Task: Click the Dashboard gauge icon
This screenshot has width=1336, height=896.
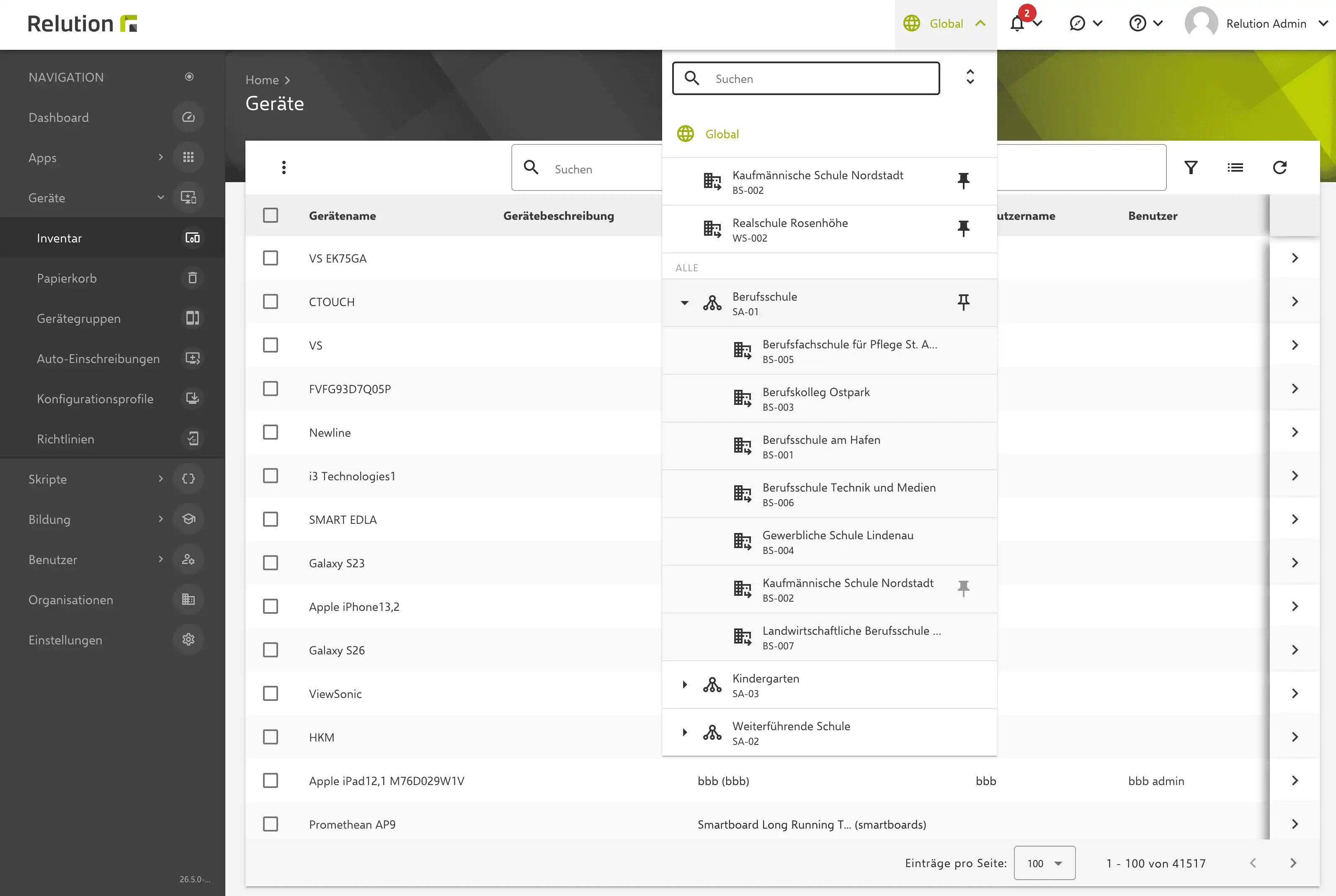Action: 188,117
